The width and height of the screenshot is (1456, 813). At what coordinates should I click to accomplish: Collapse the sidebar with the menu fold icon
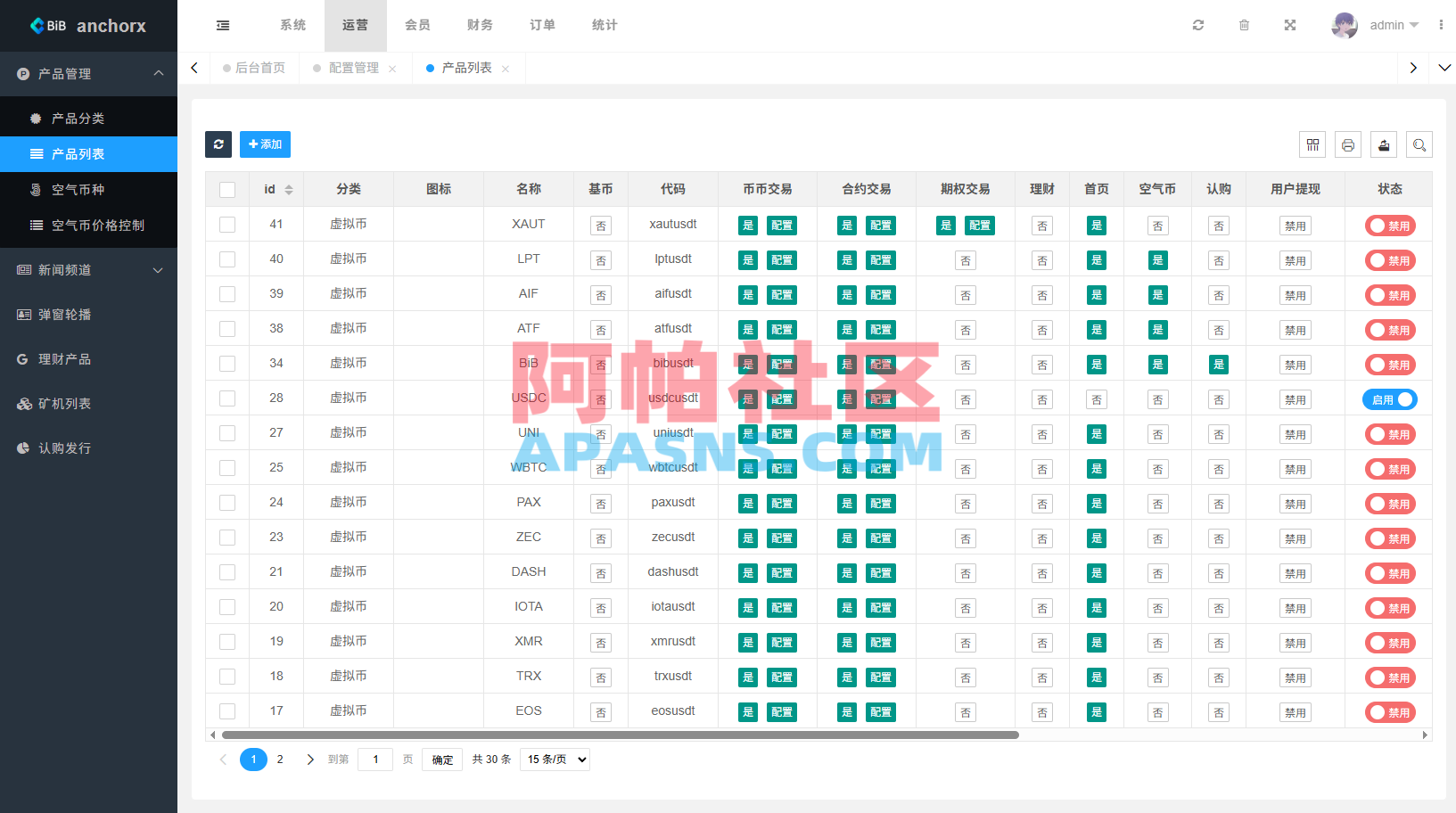(223, 25)
